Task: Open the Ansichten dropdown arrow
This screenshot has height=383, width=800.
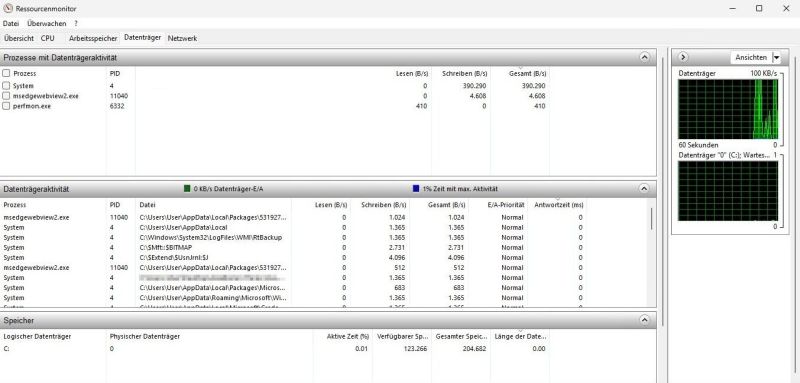Action: click(x=777, y=57)
